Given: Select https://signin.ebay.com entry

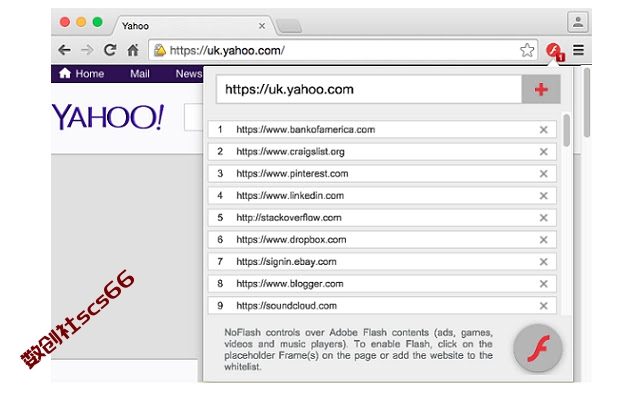Looking at the screenshot, I should pos(382,262).
